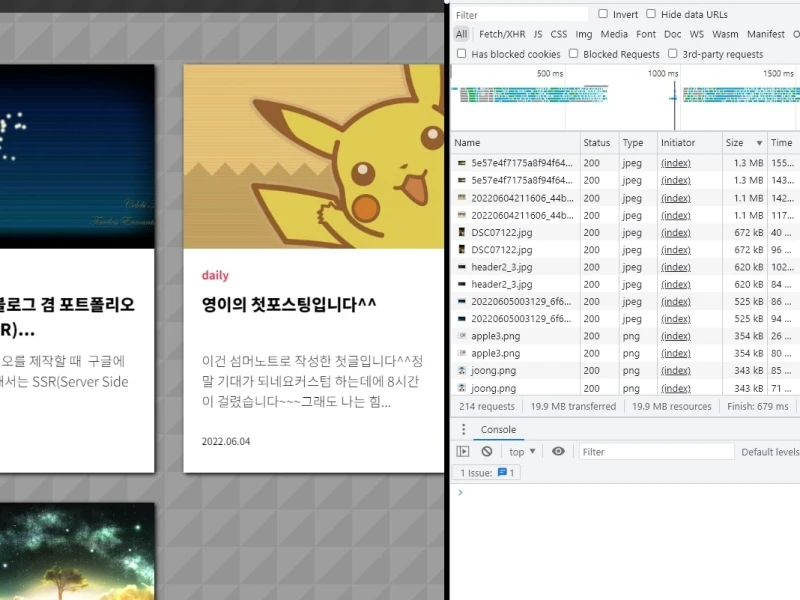Open the (index) initiator in 20220605003129 row with time 94
Screen dimensions: 800x600
[676, 319]
